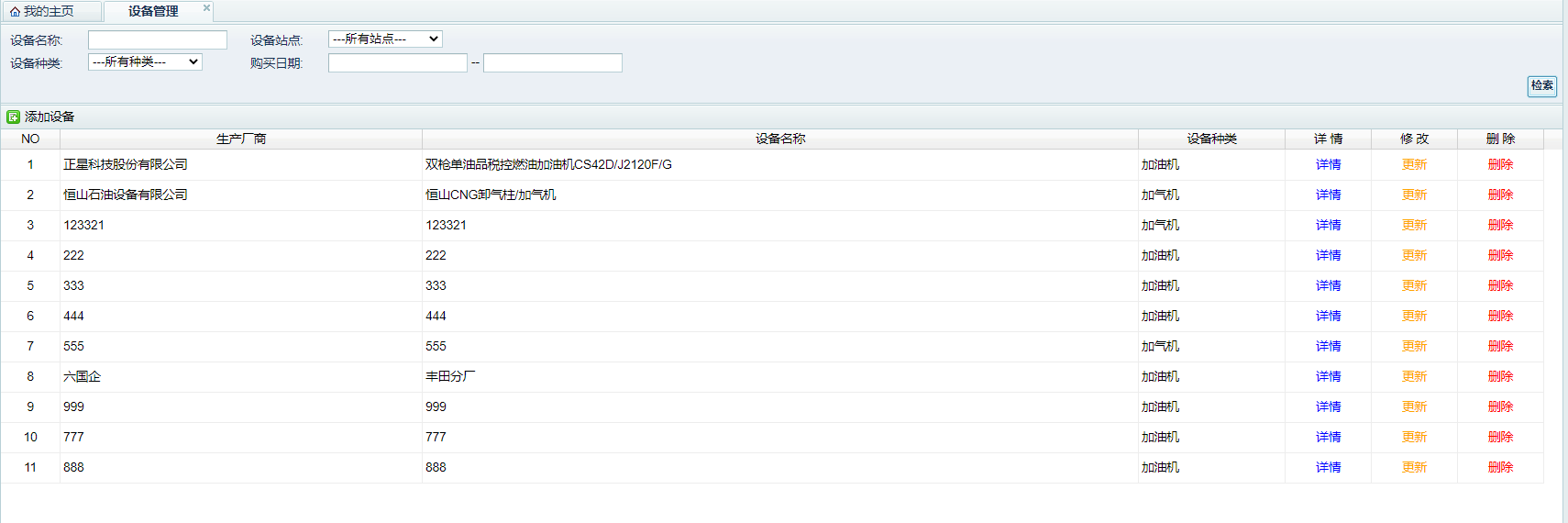Viewport: 1568px width, 523px height.
Task: Click the 设备名称 input field
Action: pos(158,40)
